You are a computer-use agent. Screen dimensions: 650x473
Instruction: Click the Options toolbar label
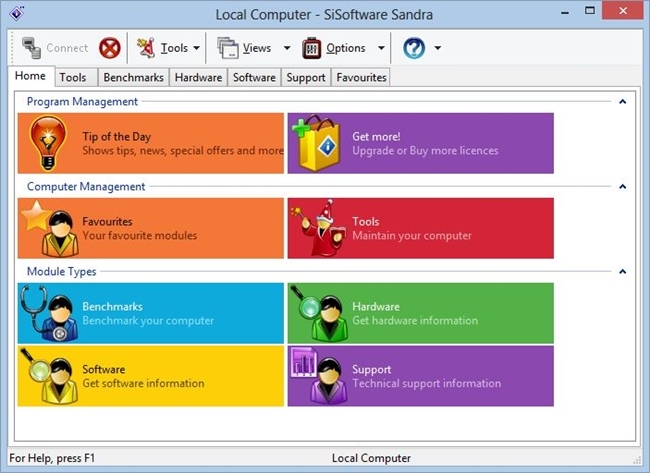click(x=346, y=49)
